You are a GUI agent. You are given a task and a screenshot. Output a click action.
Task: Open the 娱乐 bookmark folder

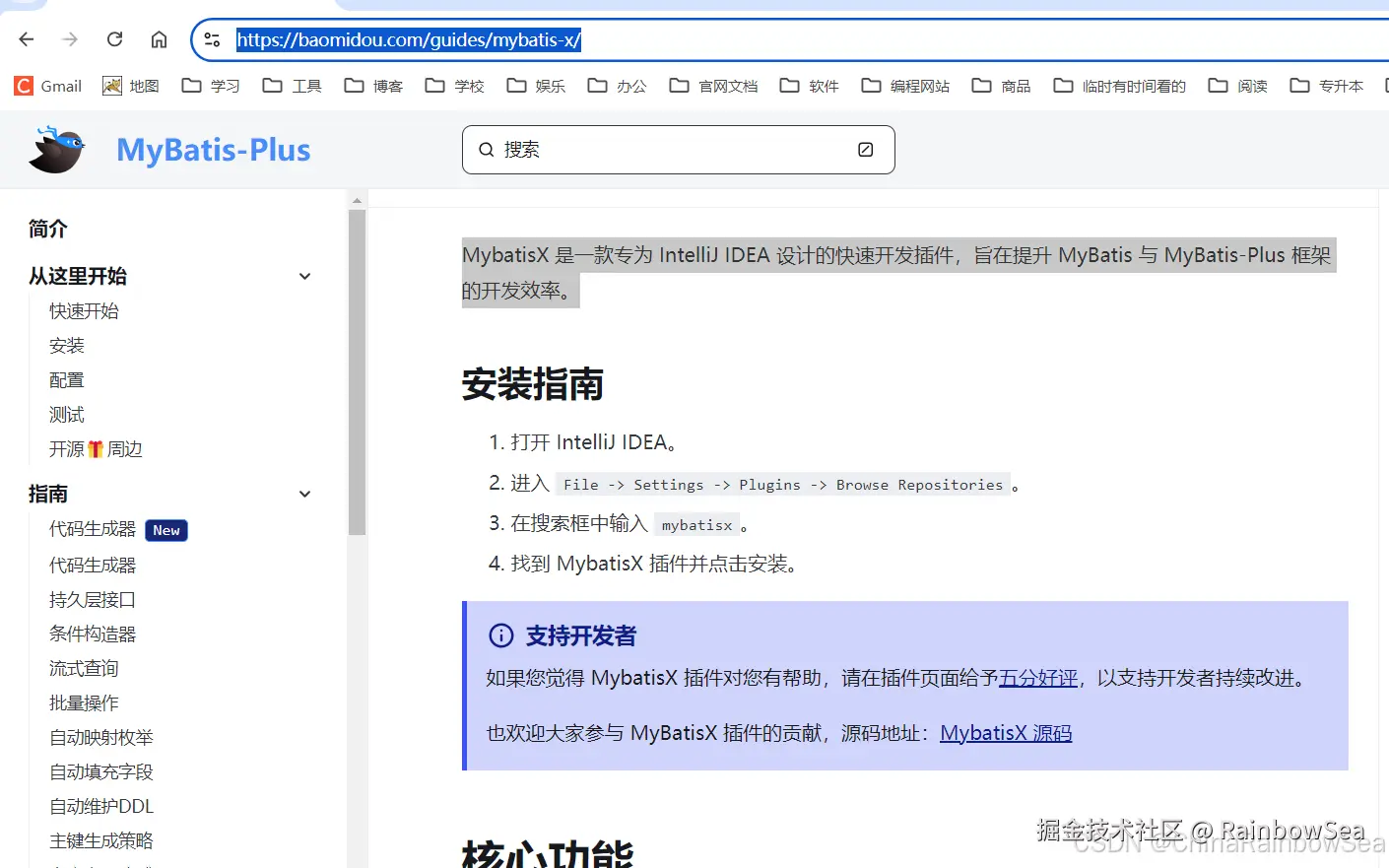536,86
